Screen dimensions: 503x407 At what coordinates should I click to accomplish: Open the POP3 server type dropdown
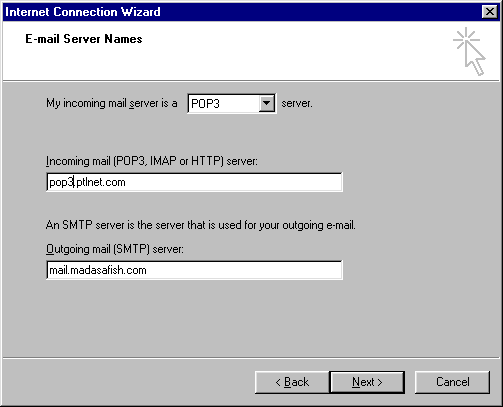tap(232, 104)
